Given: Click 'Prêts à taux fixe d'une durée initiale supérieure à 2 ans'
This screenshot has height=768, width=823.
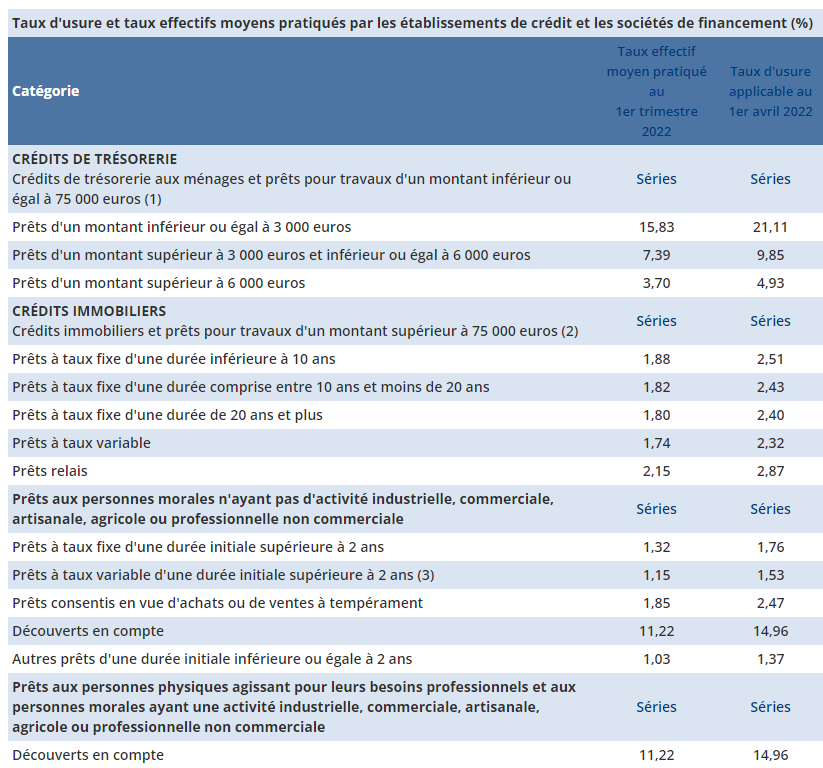Looking at the screenshot, I should point(198,547).
